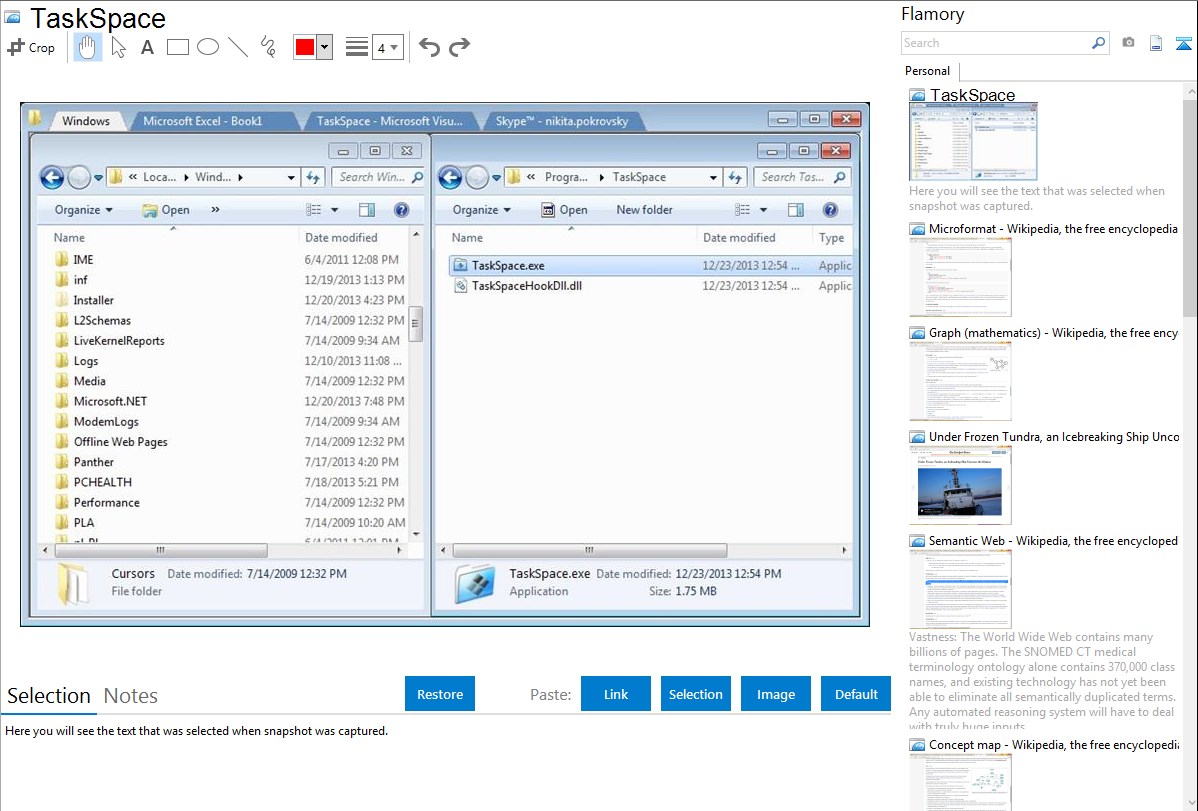Select the freehand drawing tool
1198x811 pixels.
tap(268, 47)
